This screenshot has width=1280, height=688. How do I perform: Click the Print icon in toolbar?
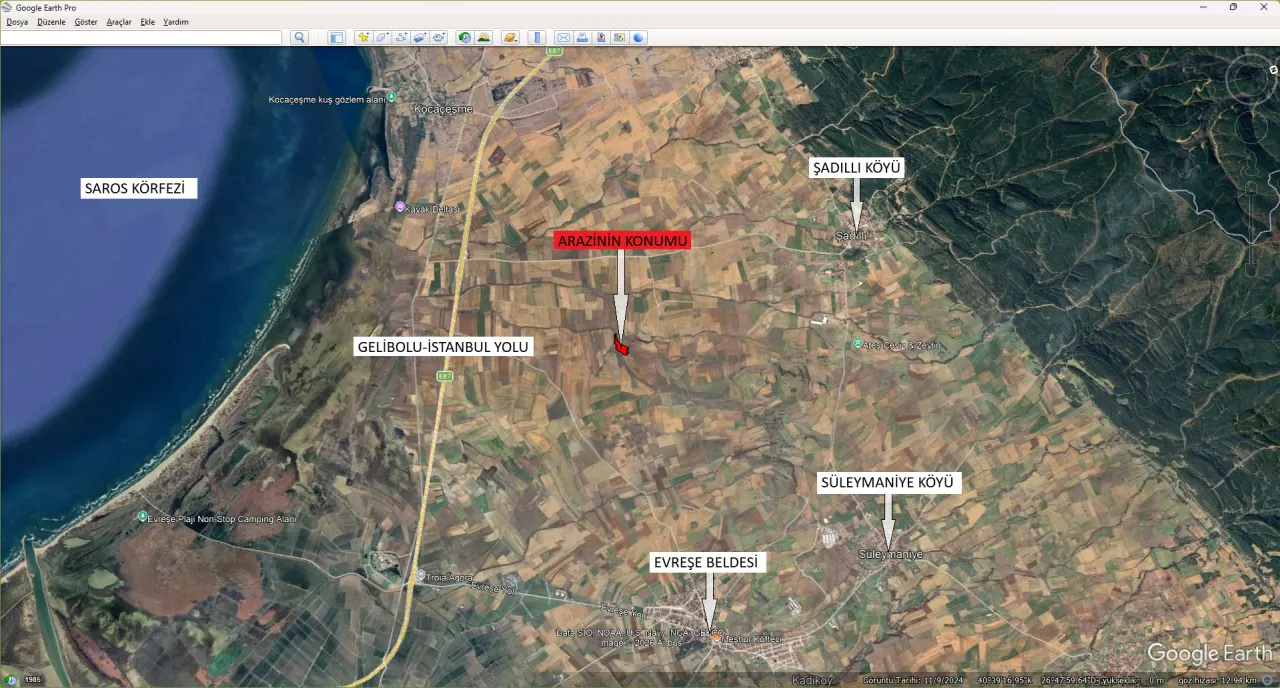click(582, 37)
